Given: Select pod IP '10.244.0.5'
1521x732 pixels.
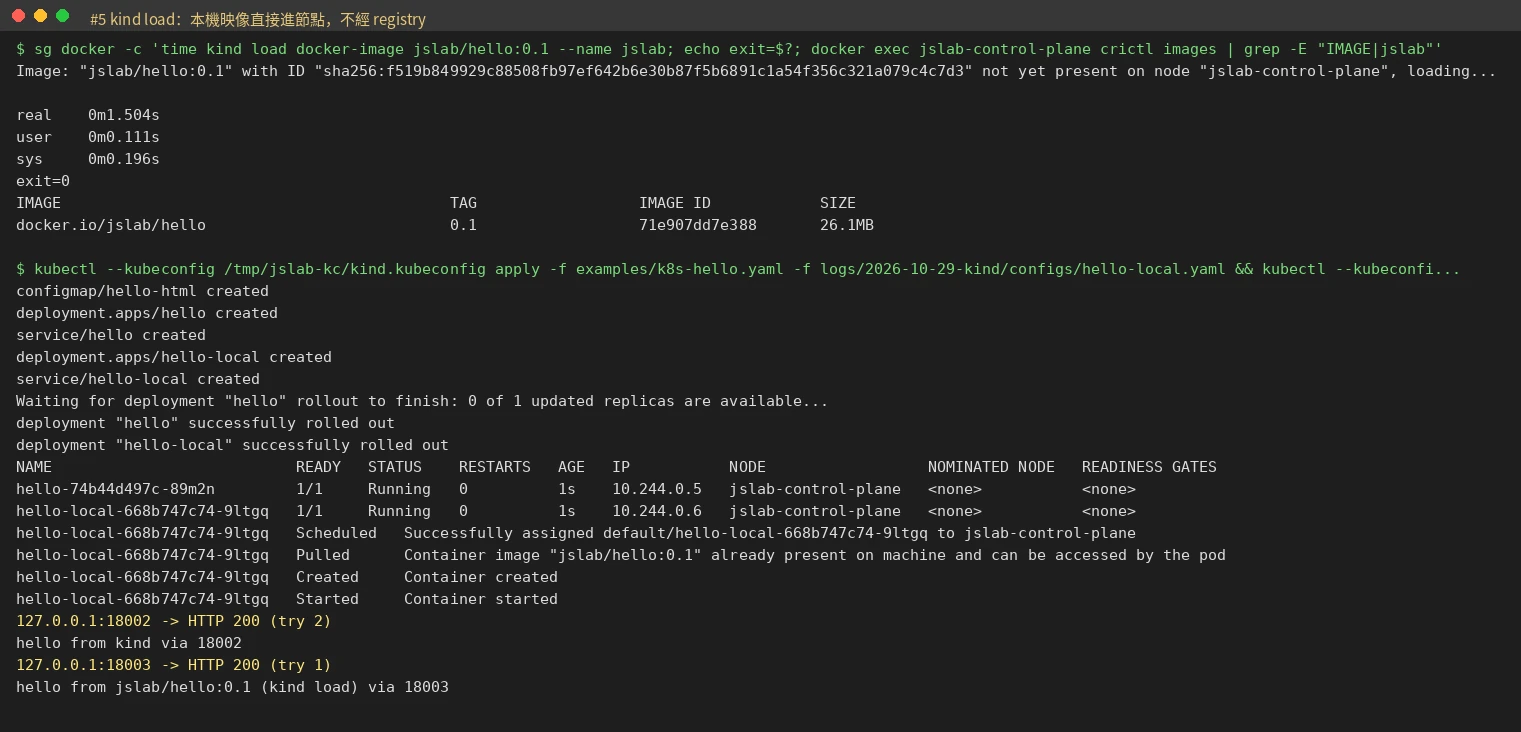Looking at the screenshot, I should tap(657, 489).
